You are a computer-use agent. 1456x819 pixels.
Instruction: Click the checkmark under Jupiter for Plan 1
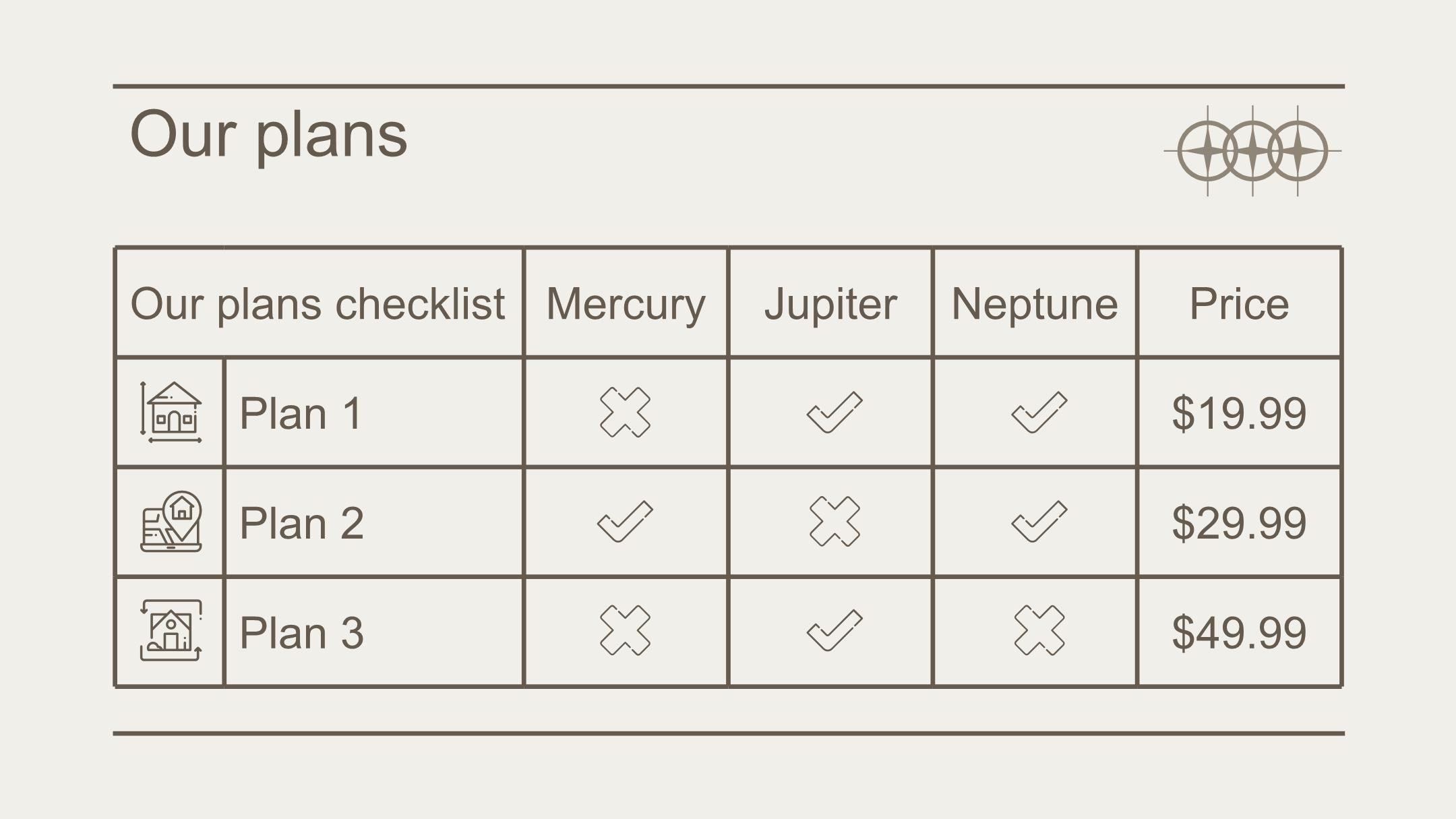click(x=835, y=412)
